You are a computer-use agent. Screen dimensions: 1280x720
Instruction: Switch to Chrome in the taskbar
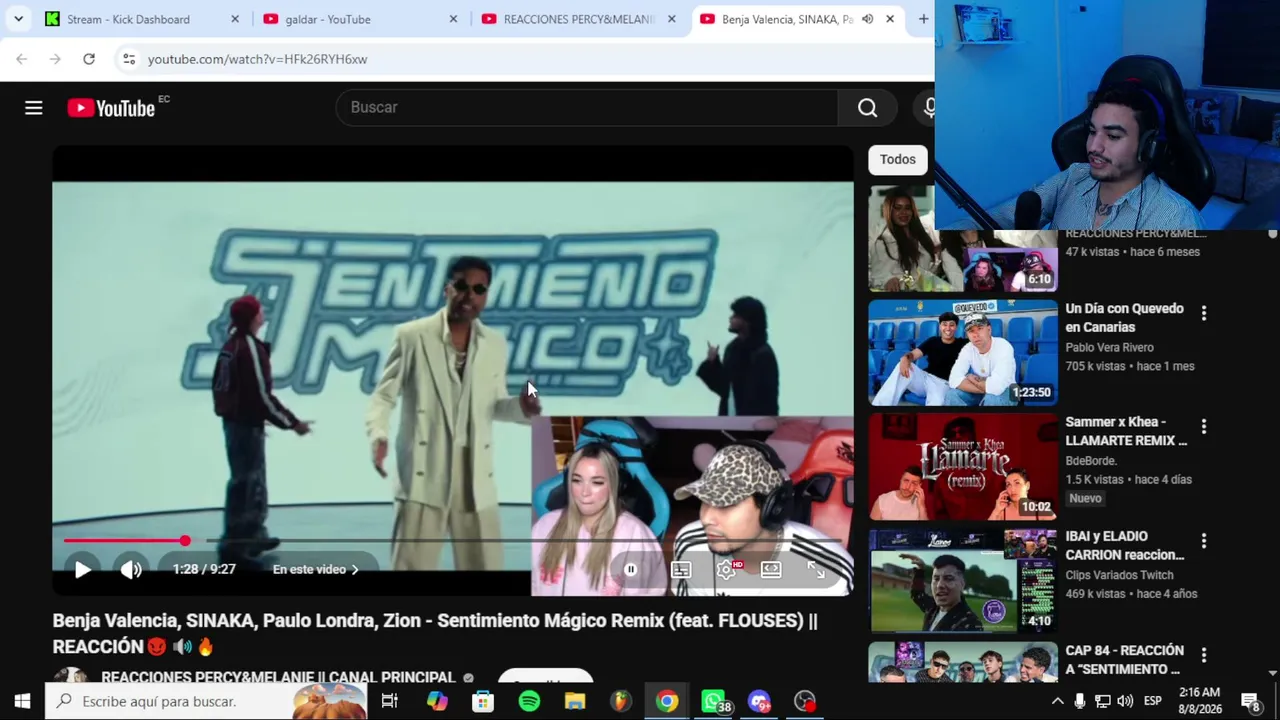coord(667,701)
